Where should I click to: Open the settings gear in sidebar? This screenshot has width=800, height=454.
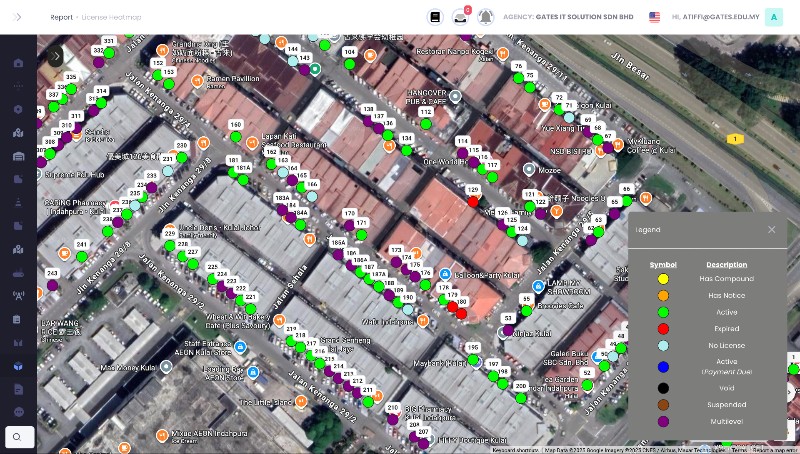pyautogui.click(x=18, y=109)
